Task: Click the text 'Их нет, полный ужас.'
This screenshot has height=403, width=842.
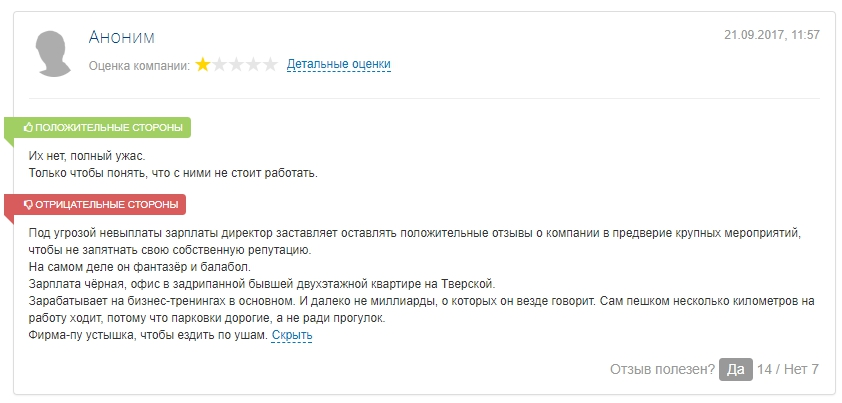Action: [87, 157]
